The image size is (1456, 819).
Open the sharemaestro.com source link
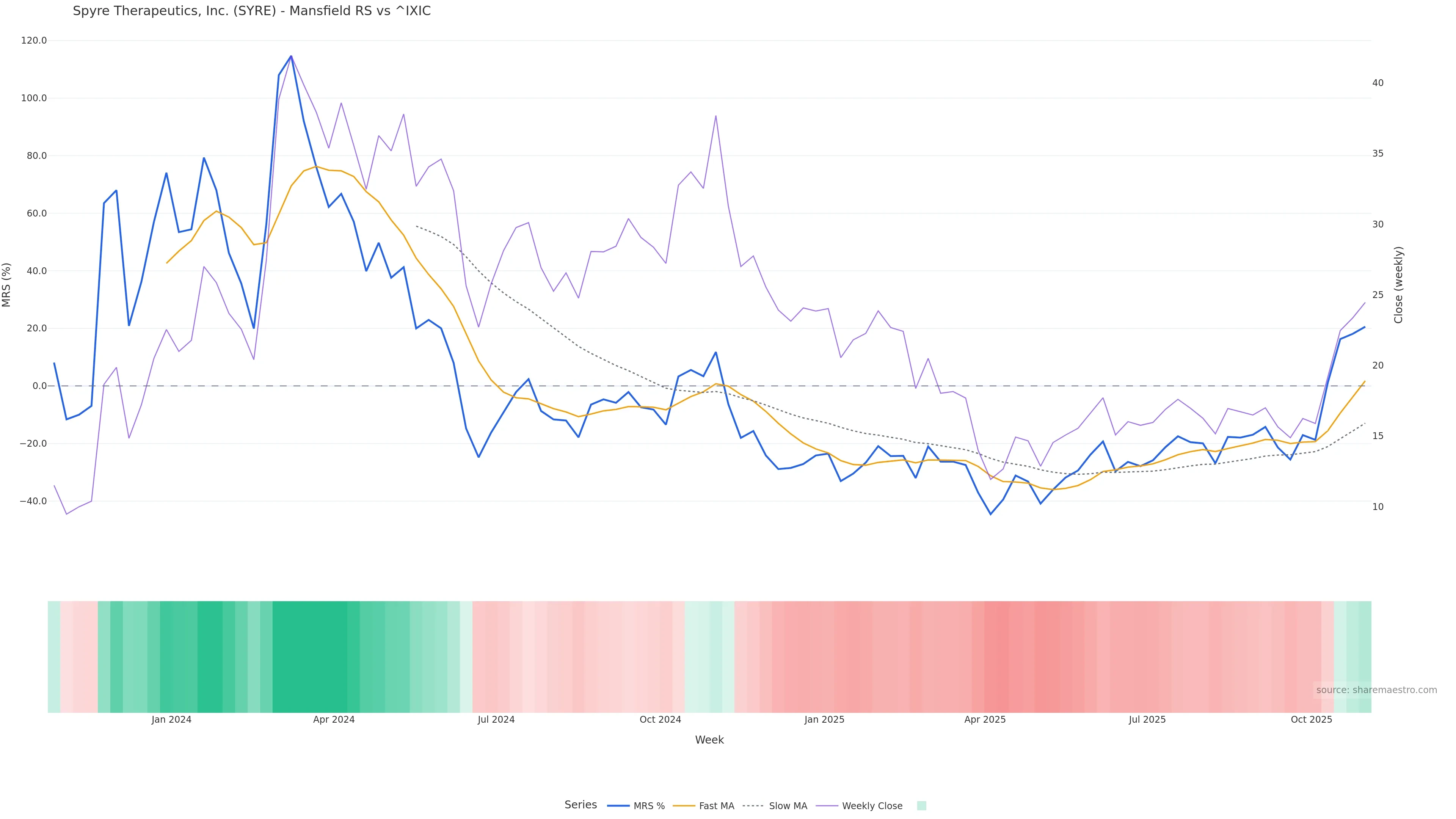click(x=1376, y=690)
